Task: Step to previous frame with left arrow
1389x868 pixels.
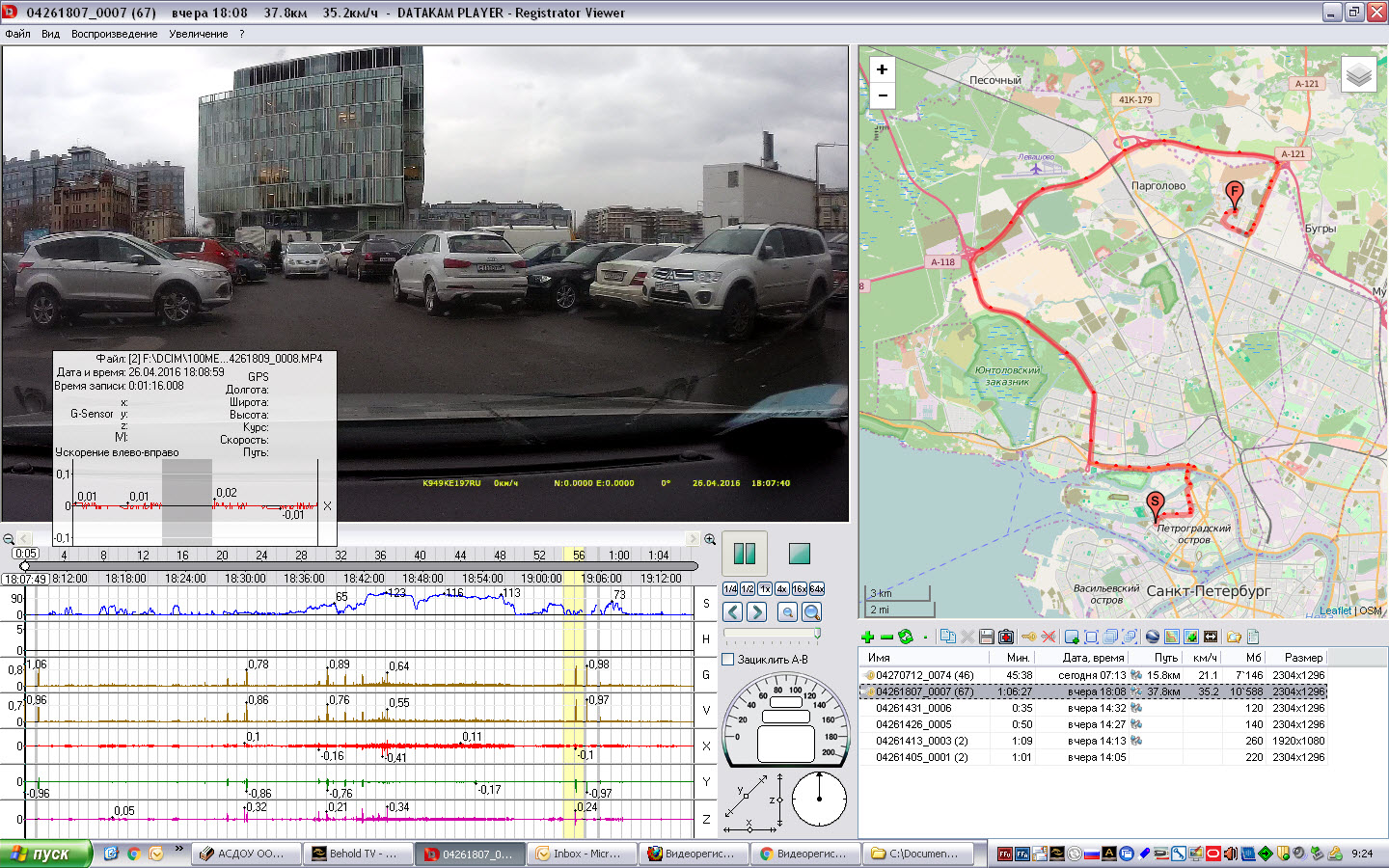Action: pyautogui.click(x=733, y=612)
